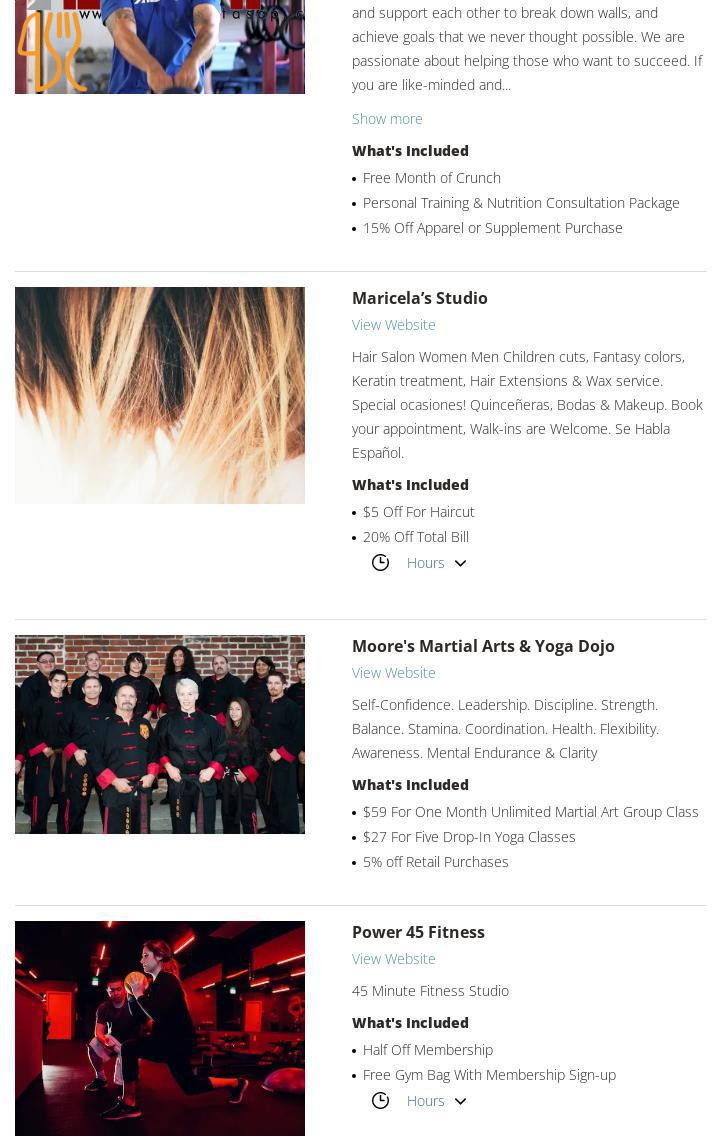
Task: Click the orange fork and knife icon
Action: pyautogui.click(x=51, y=51)
